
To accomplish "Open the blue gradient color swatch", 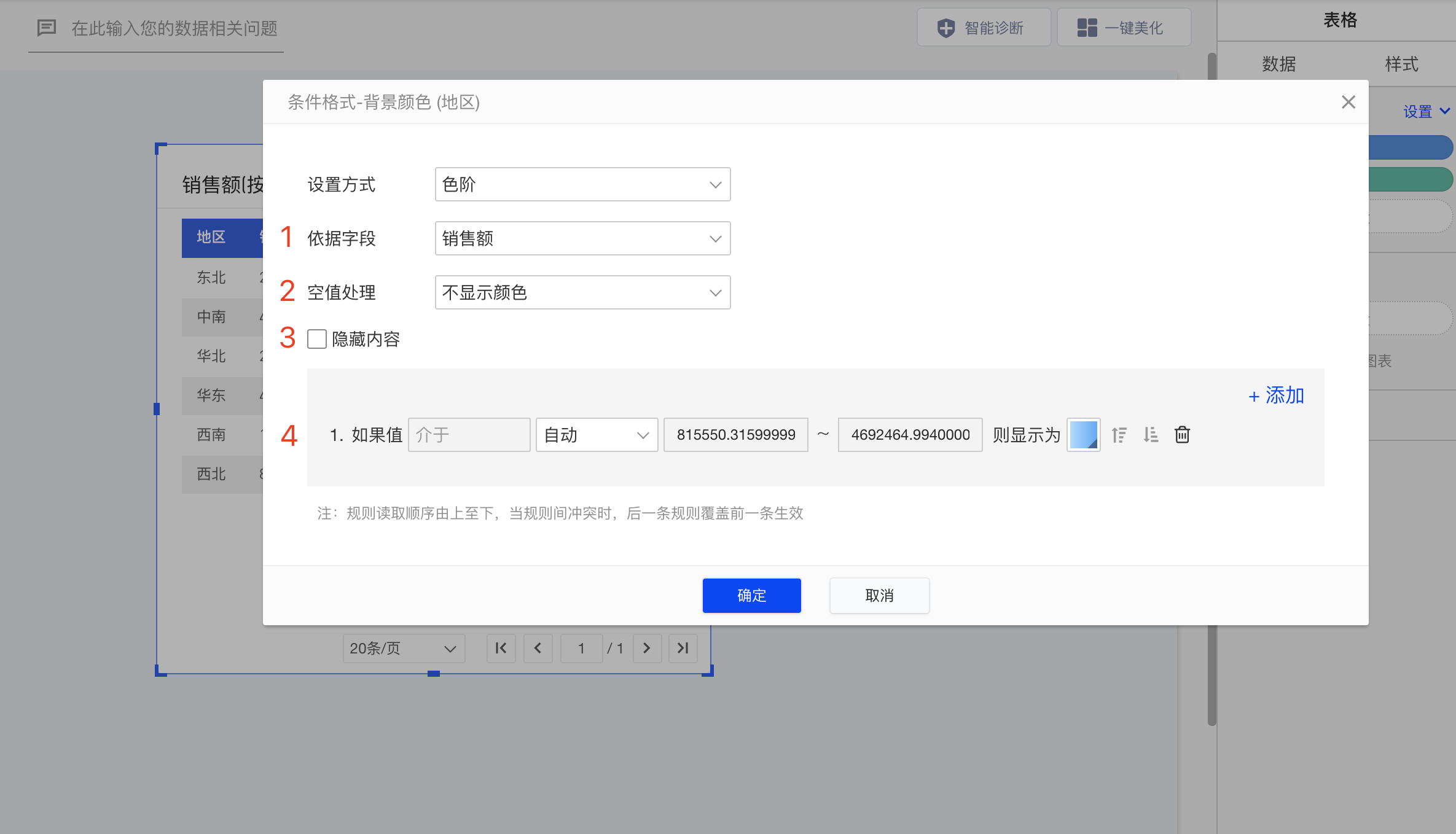I will coord(1083,435).
